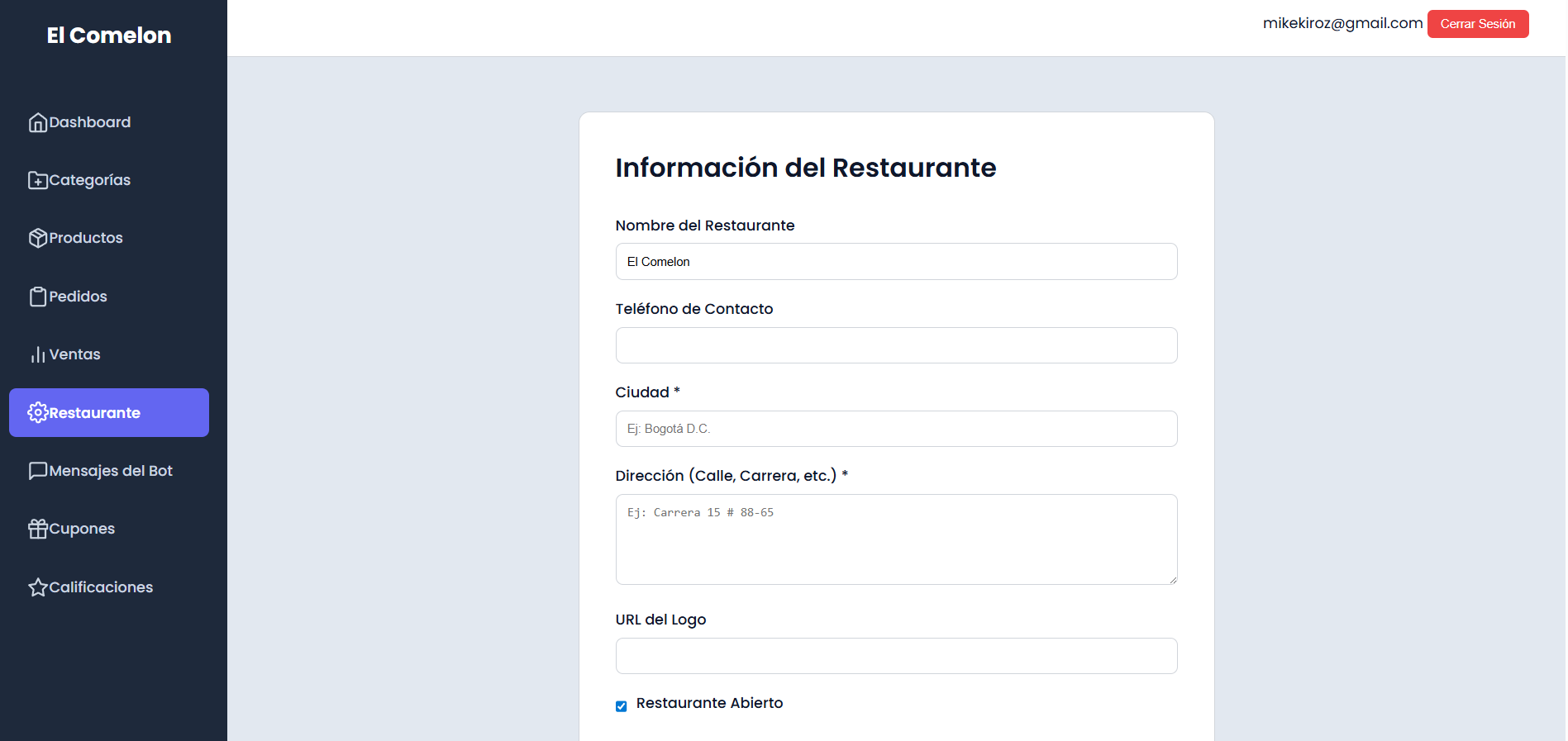Click the Pedidos clipboard icon
The height and width of the screenshot is (741, 1568).
[38, 297]
